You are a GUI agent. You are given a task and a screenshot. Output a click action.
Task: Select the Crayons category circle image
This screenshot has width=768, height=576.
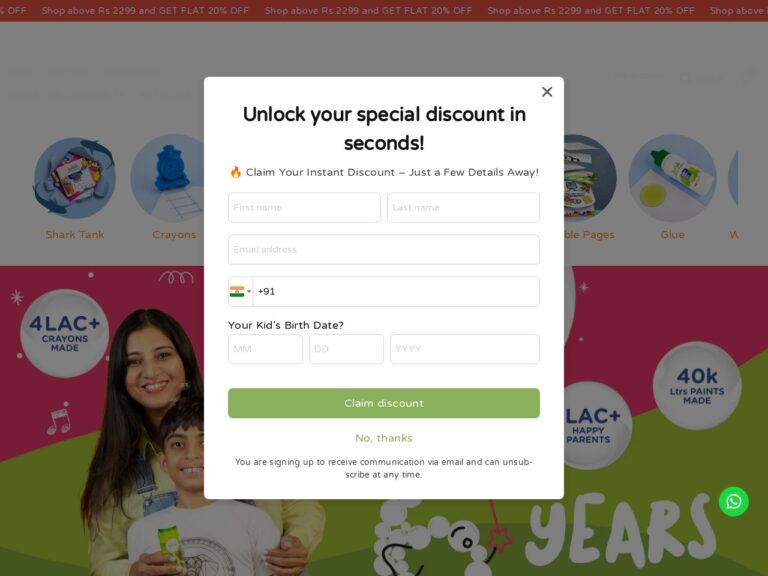pyautogui.click(x=168, y=178)
